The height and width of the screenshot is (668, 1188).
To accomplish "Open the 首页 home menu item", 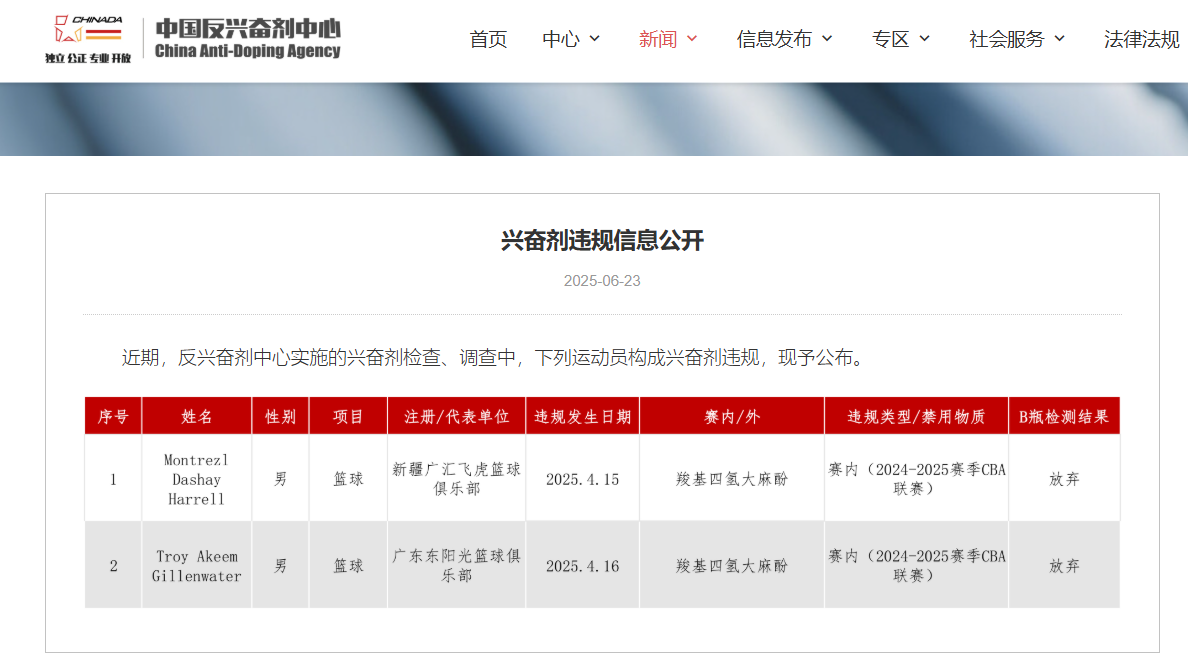I will point(488,39).
